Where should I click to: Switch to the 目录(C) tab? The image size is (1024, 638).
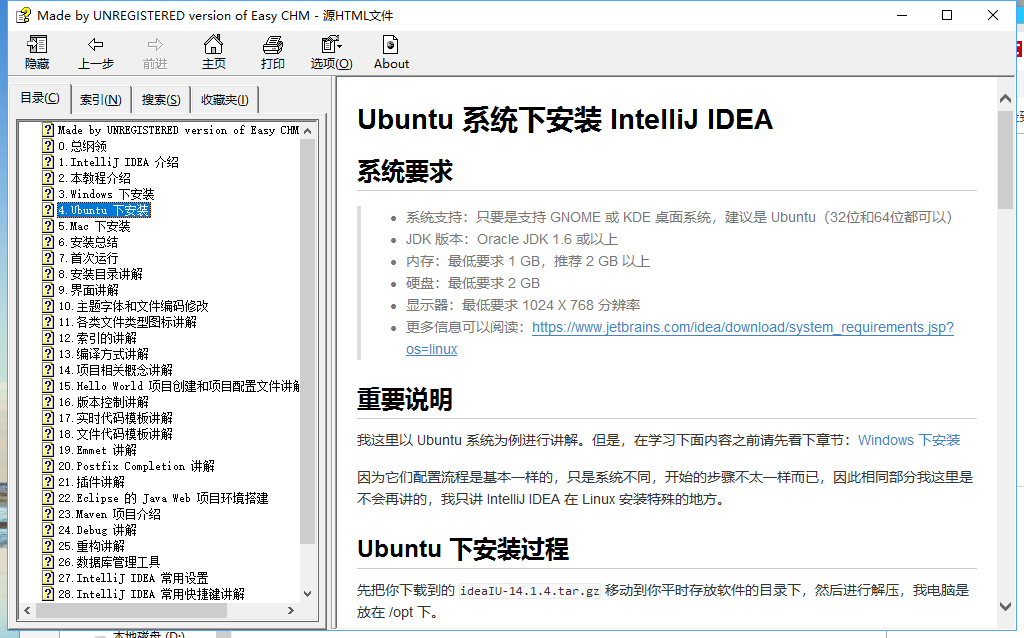tap(40, 98)
